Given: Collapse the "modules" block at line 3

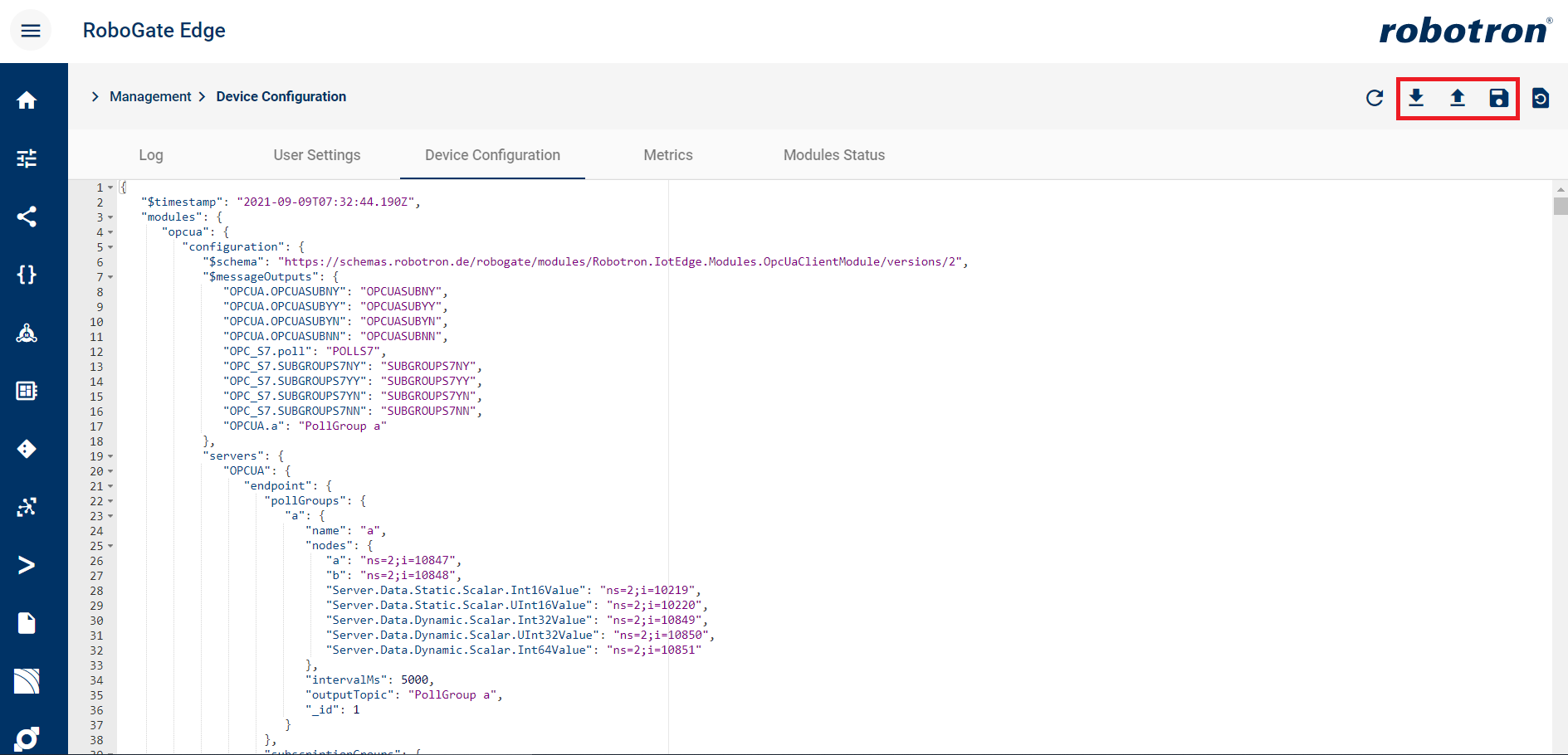Looking at the screenshot, I should click(x=110, y=217).
